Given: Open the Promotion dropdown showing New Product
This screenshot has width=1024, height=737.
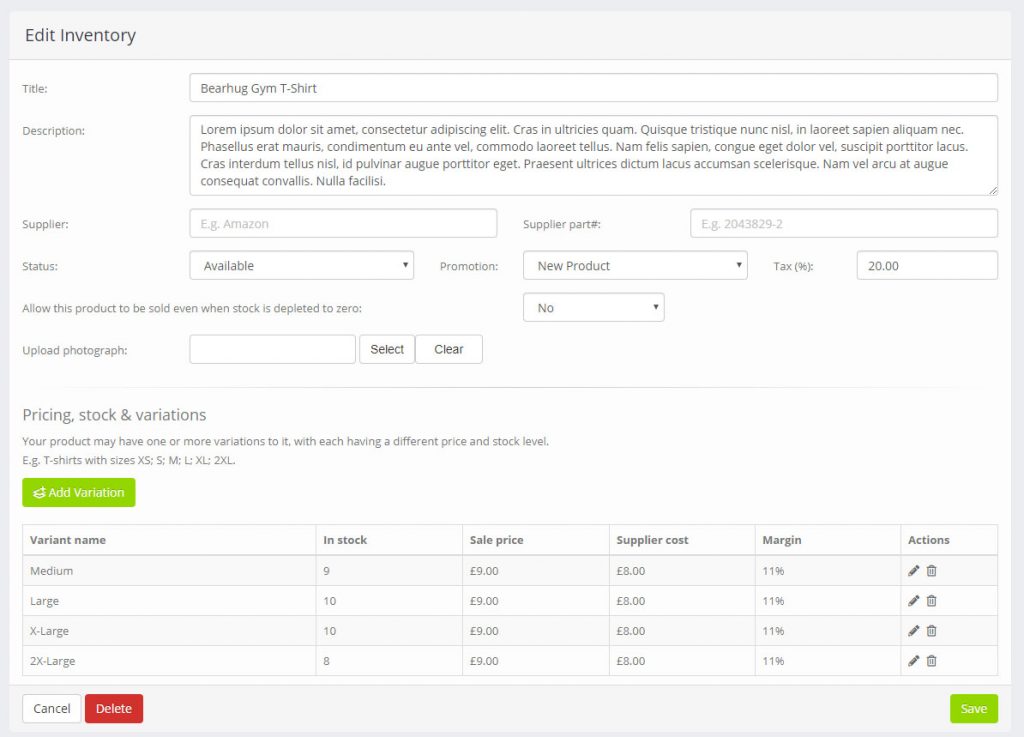Looking at the screenshot, I should click(635, 265).
